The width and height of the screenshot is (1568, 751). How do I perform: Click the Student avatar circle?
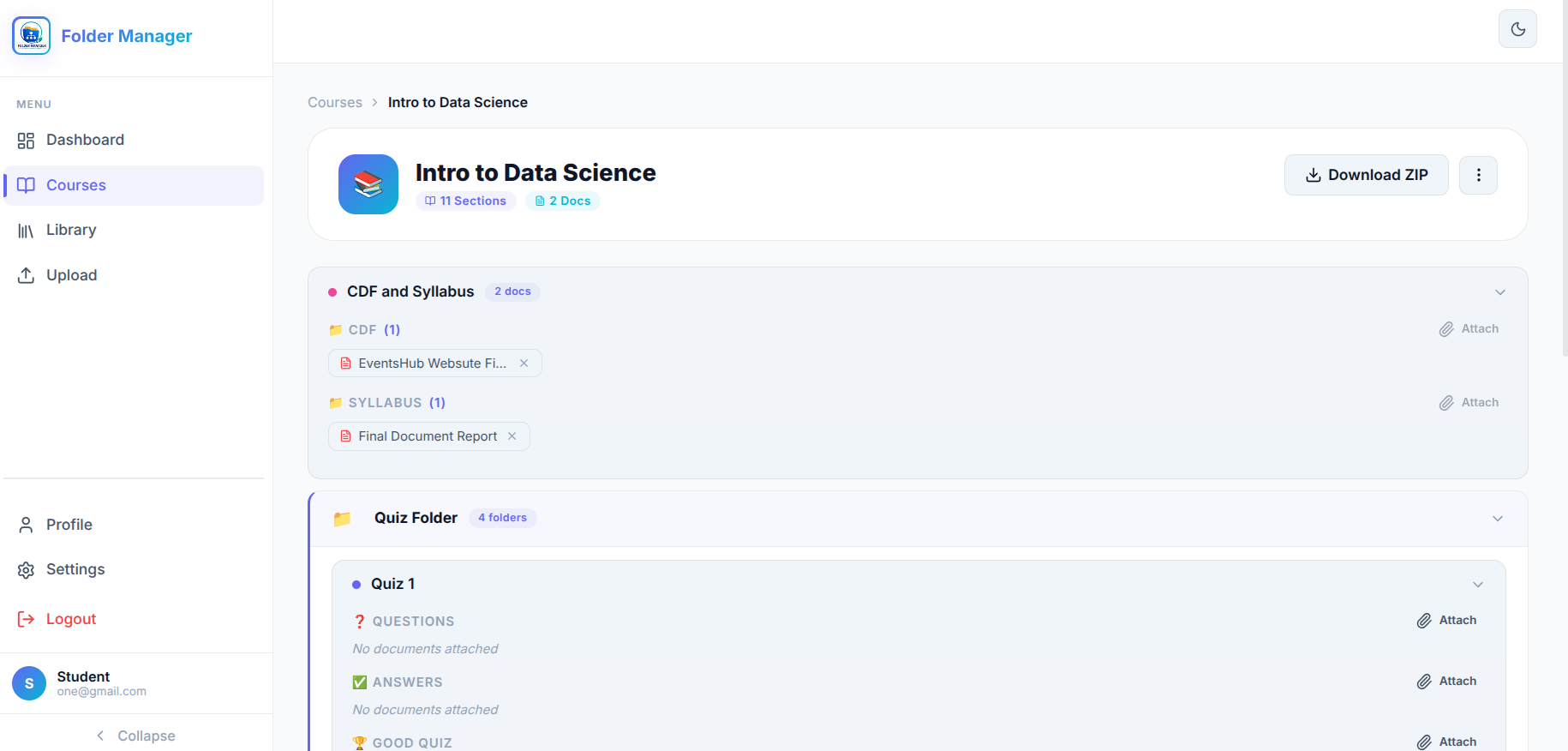pyautogui.click(x=29, y=683)
